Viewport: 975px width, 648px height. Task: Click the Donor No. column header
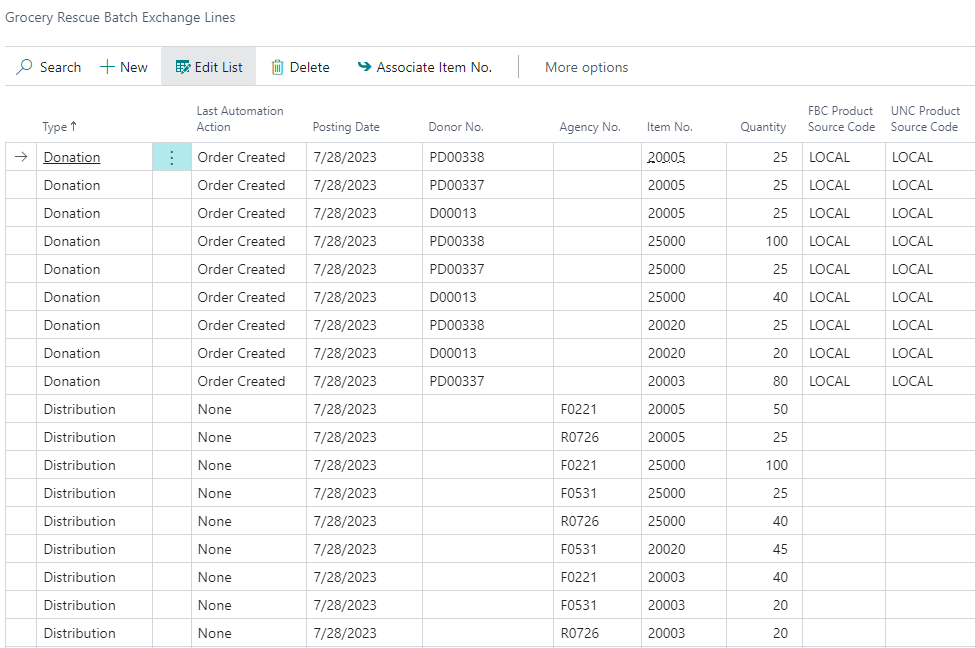(x=456, y=127)
